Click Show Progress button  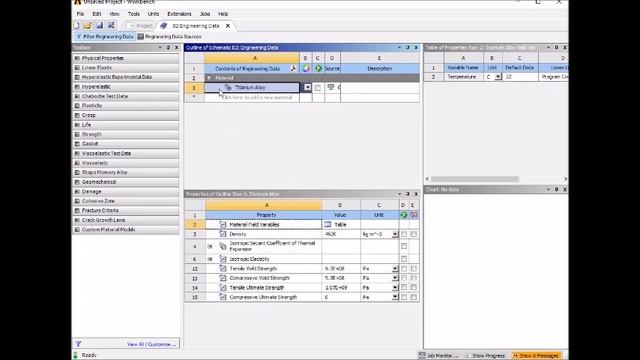tap(485, 356)
